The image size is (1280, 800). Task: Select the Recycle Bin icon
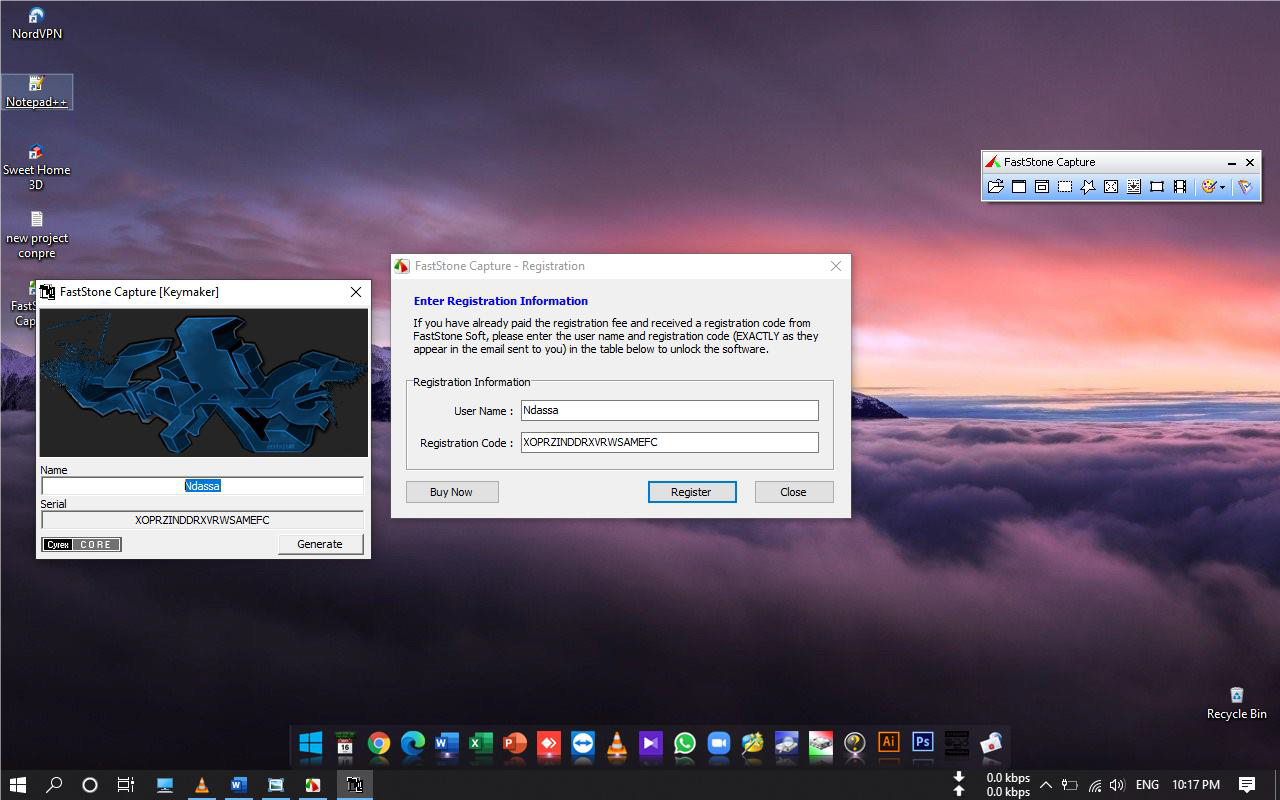1237,703
